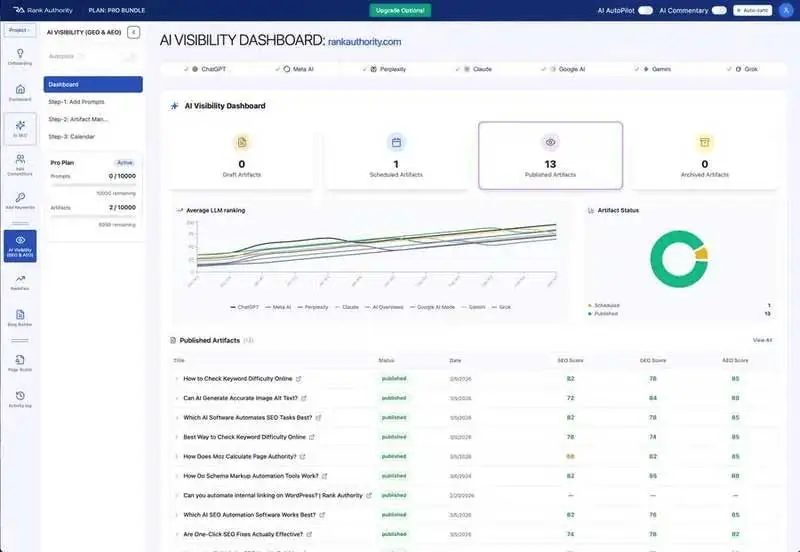Viewport: 800px width, 552px height.
Task: Click the Auto-sync button
Action: click(x=753, y=10)
